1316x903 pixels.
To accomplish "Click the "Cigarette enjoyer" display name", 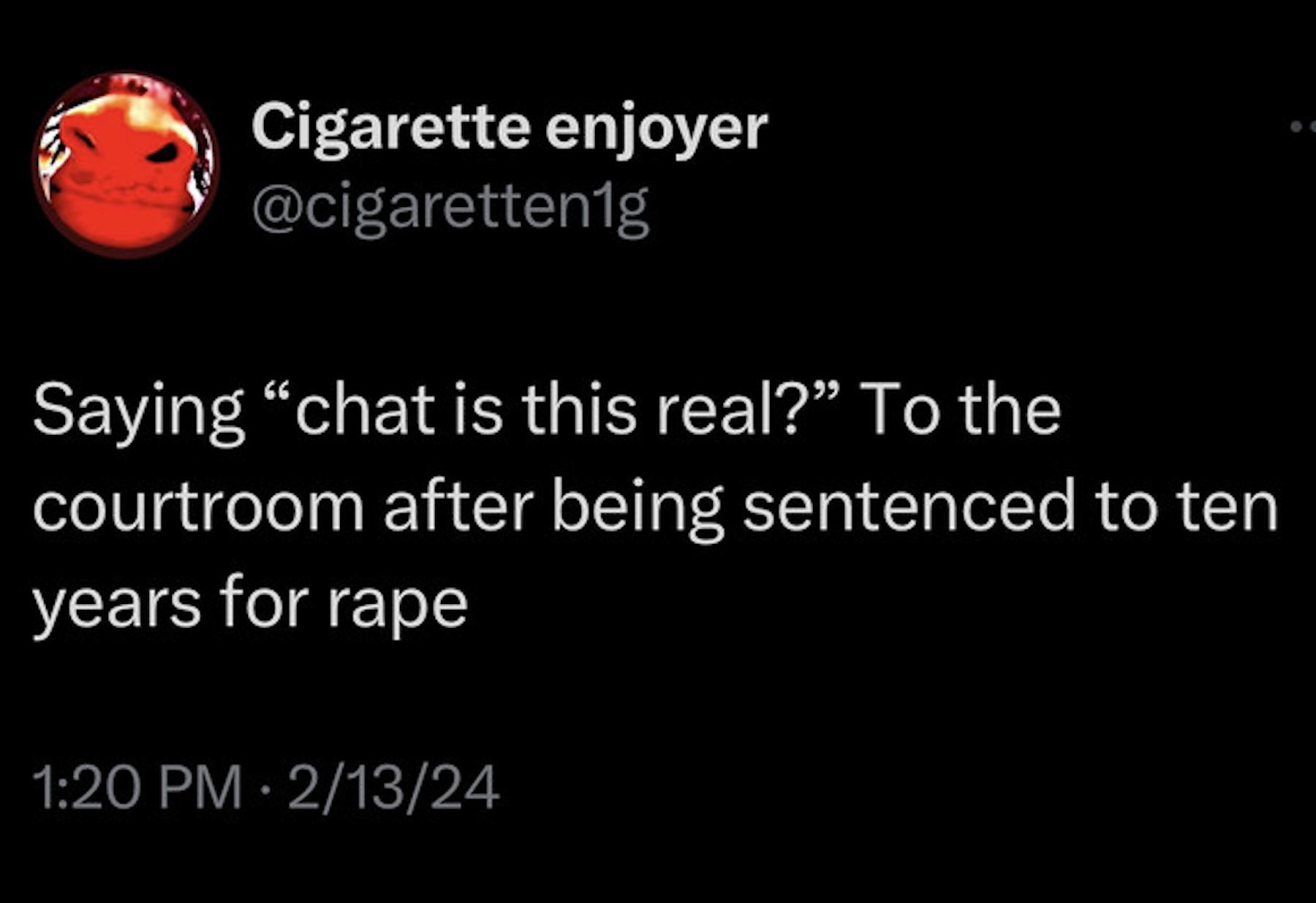I will 509,127.
